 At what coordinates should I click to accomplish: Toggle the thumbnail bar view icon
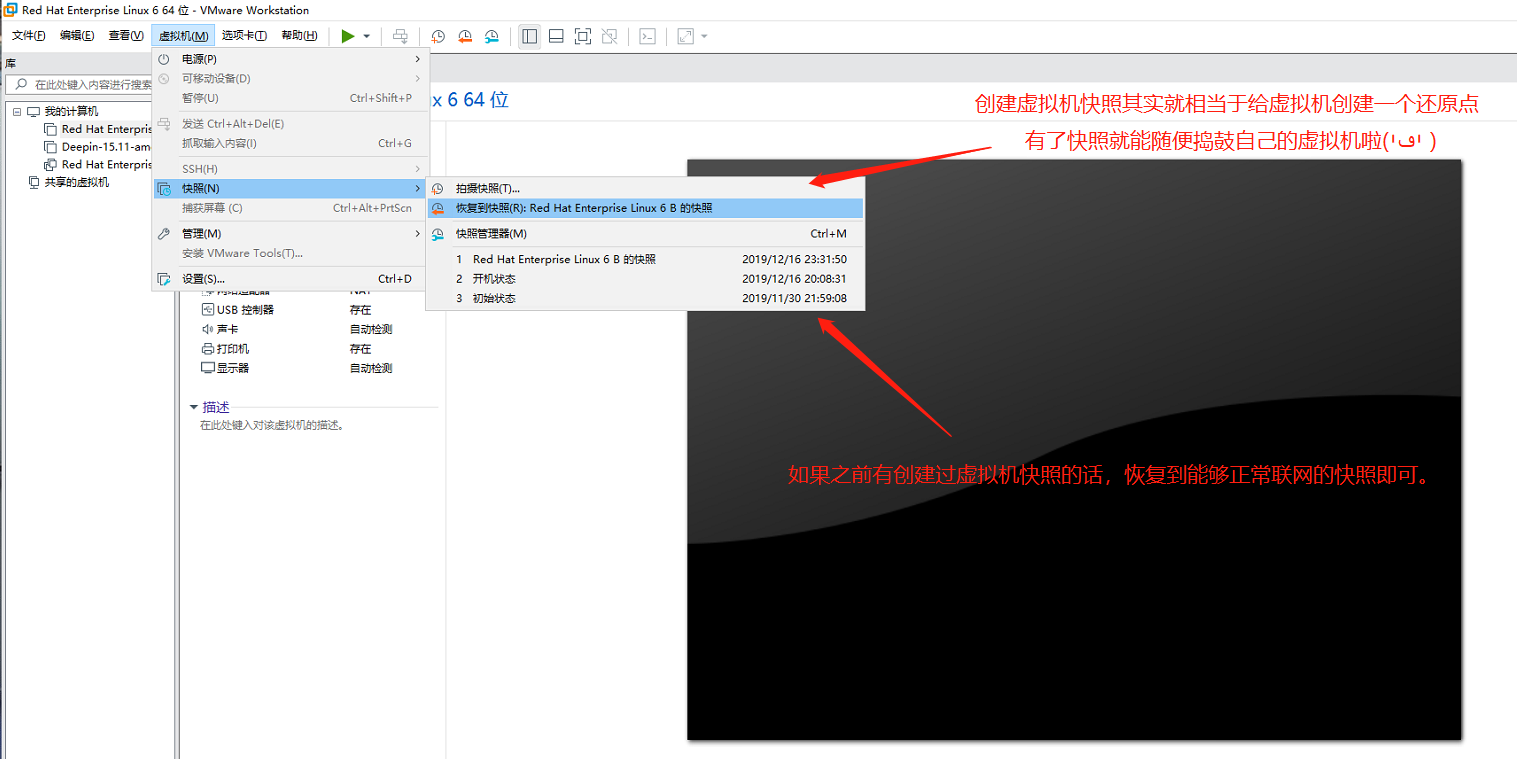pyautogui.click(x=556, y=36)
